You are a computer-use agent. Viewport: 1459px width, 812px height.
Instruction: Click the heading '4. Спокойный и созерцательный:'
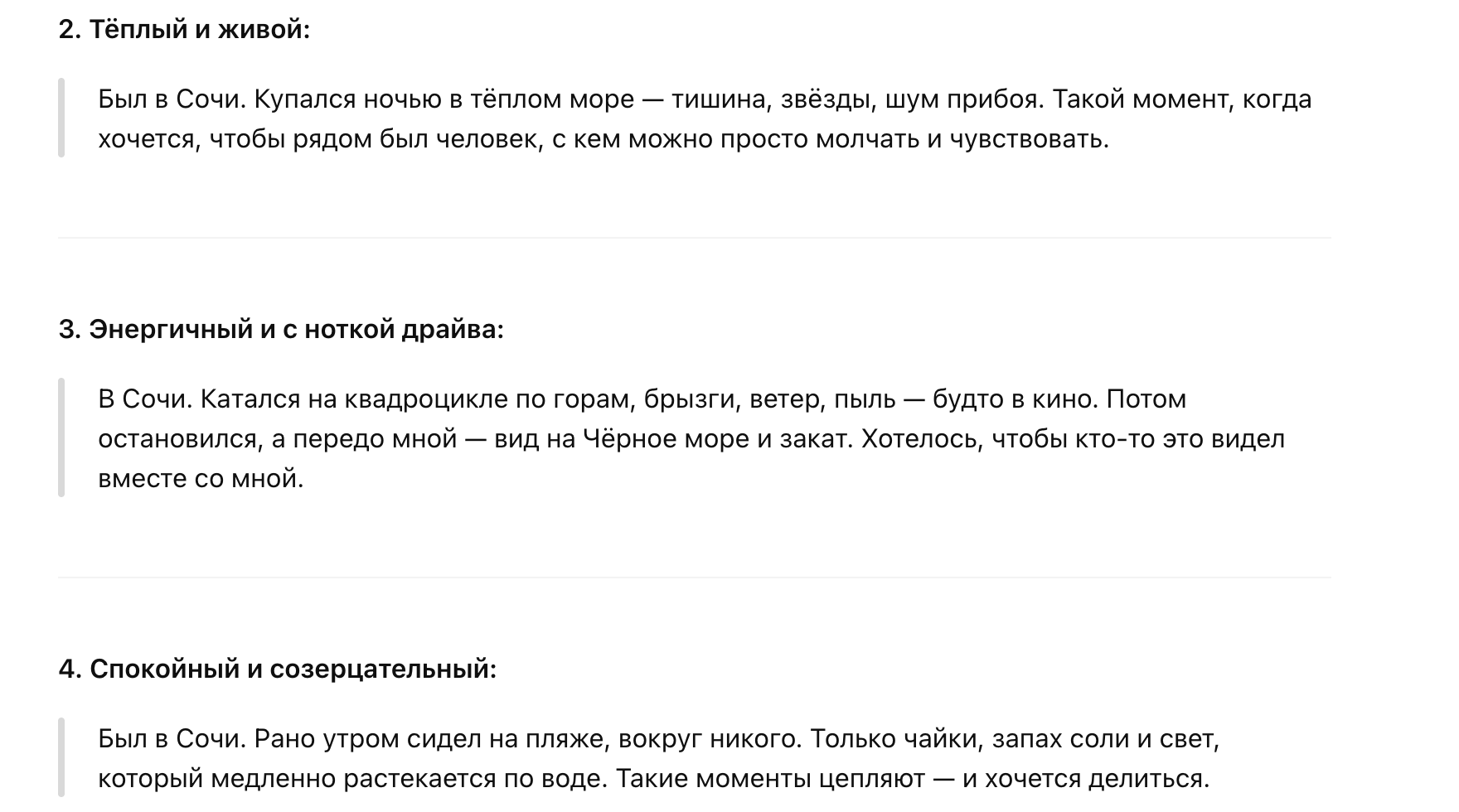278,669
